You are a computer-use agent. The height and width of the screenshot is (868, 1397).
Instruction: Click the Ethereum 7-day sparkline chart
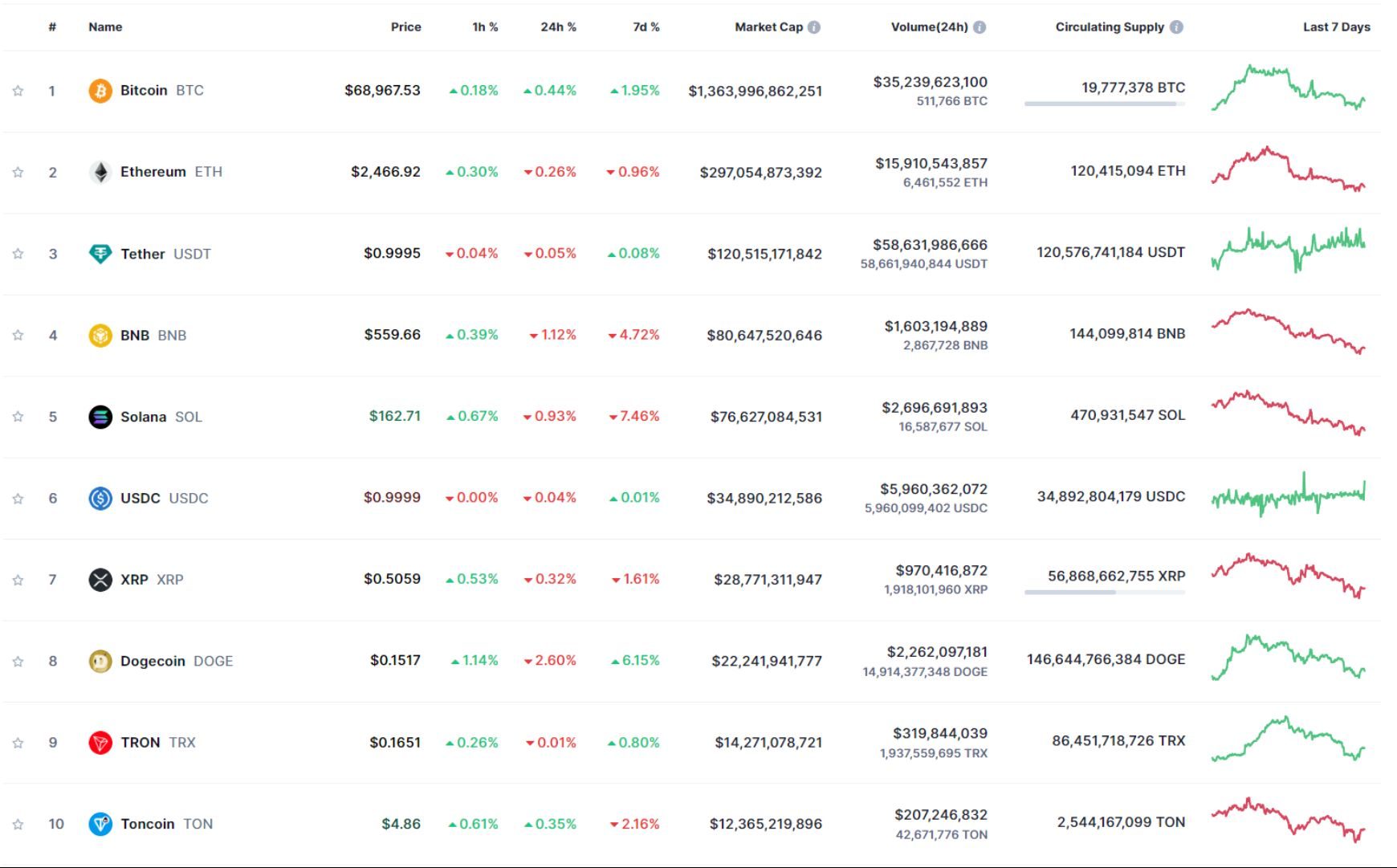[1287, 170]
